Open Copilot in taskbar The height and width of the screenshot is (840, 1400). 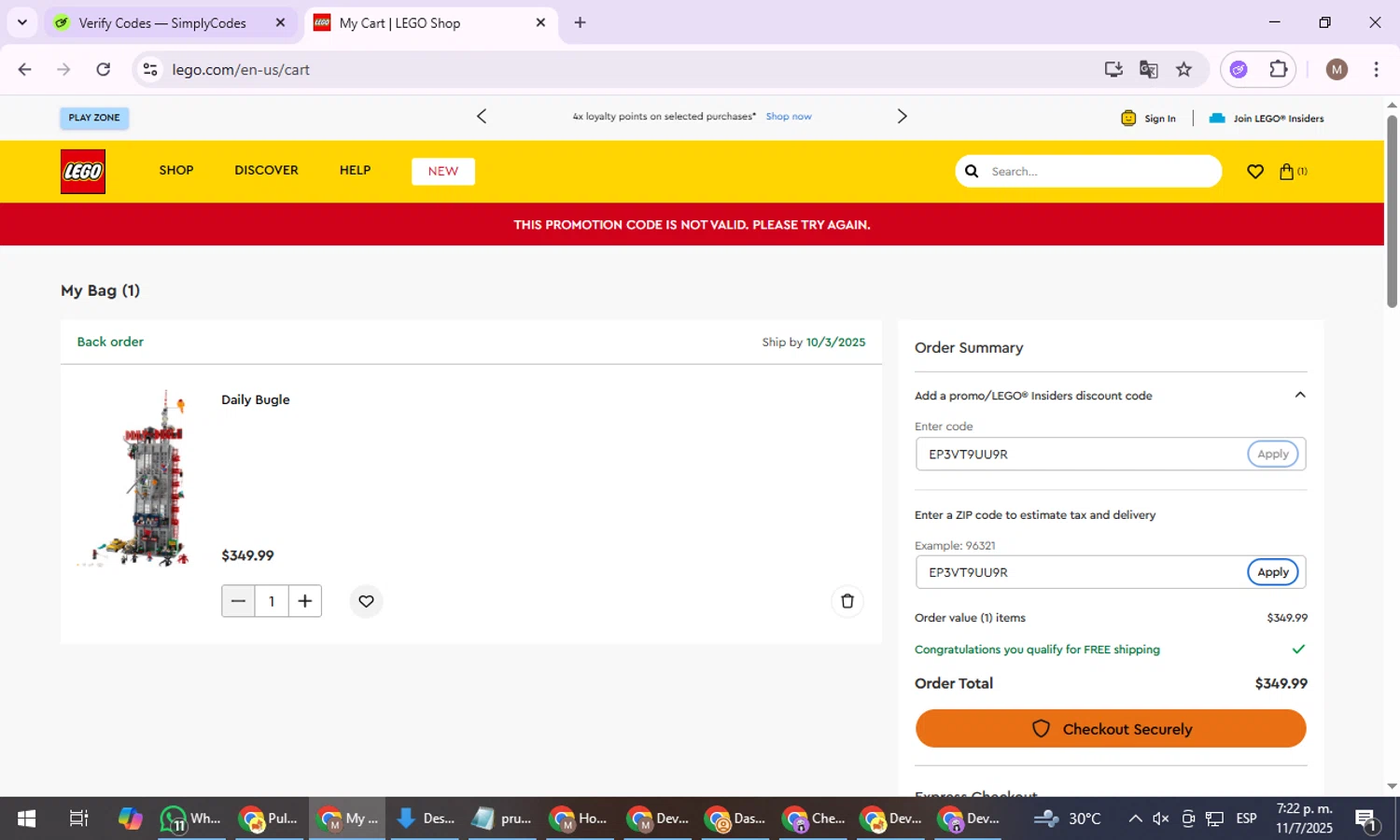130,819
